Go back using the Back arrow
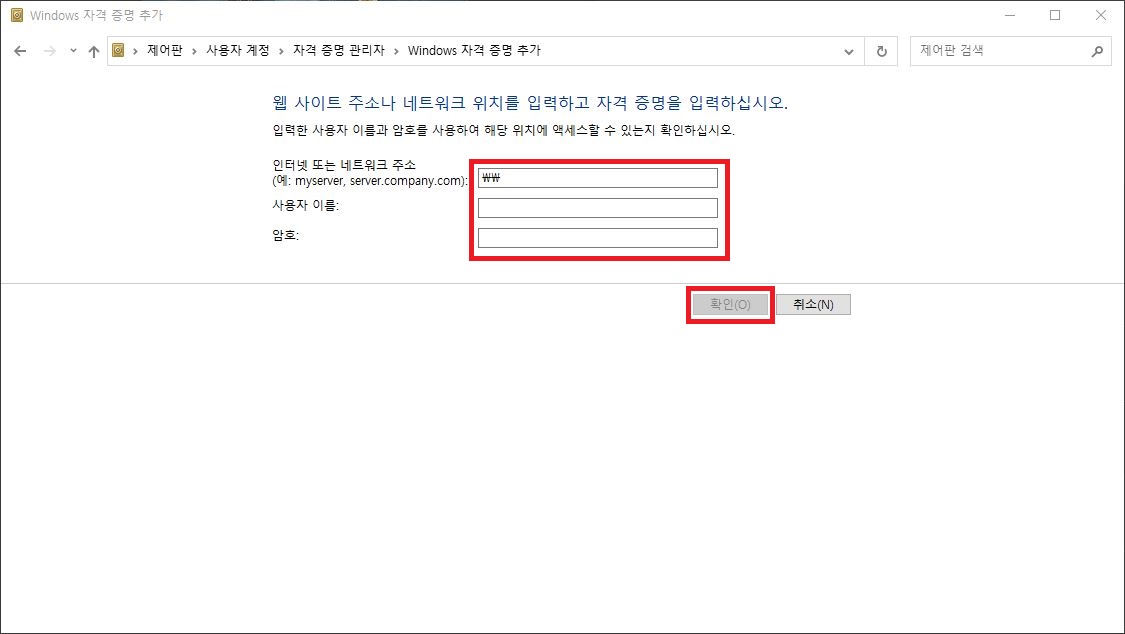Screen dimensions: 1125x634 (20, 51)
